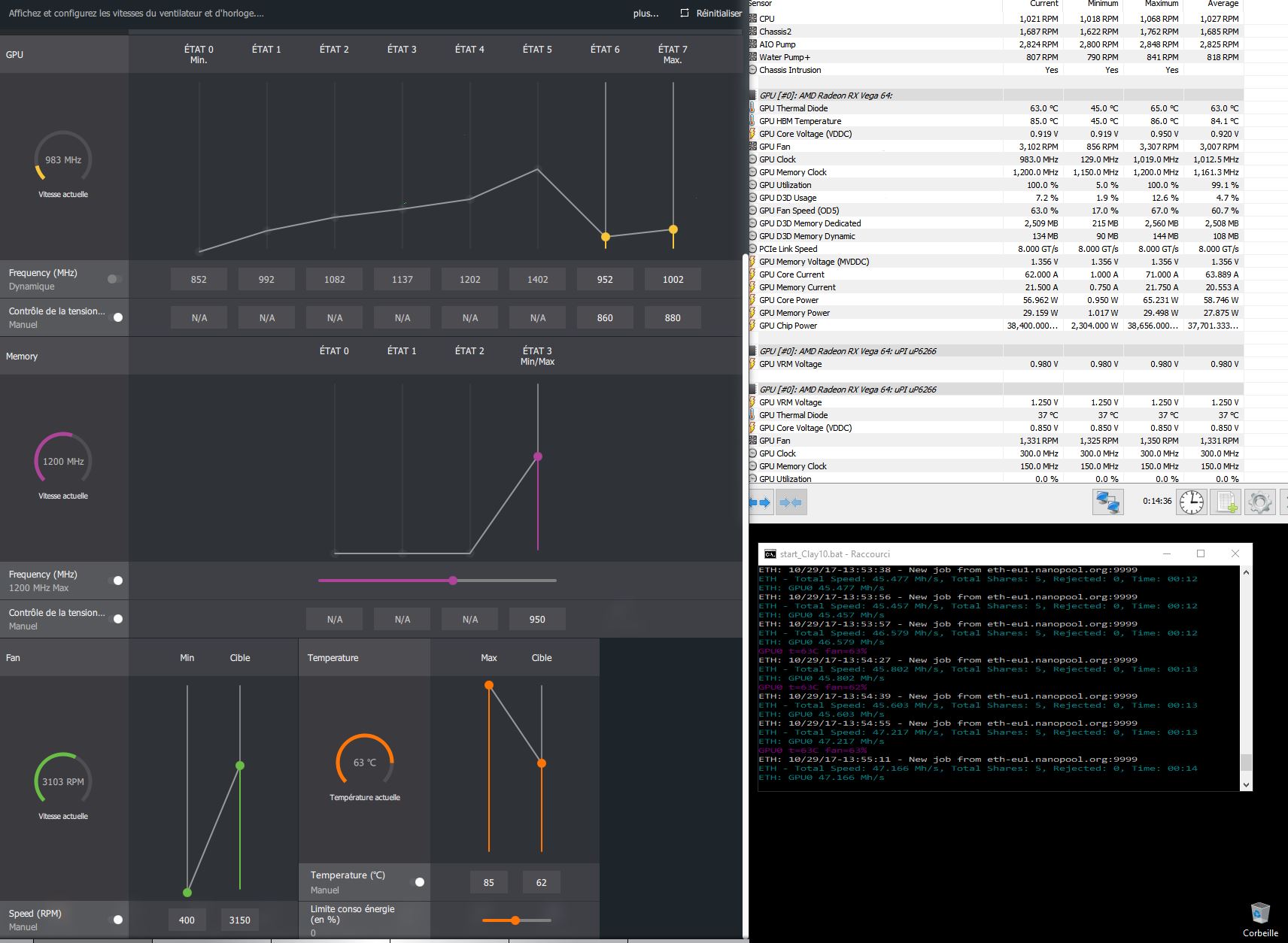Click the logging document plus icon

(1226, 502)
